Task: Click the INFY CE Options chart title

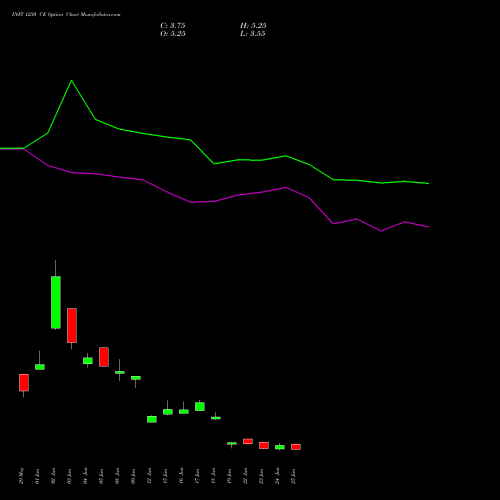Action: coord(66,15)
